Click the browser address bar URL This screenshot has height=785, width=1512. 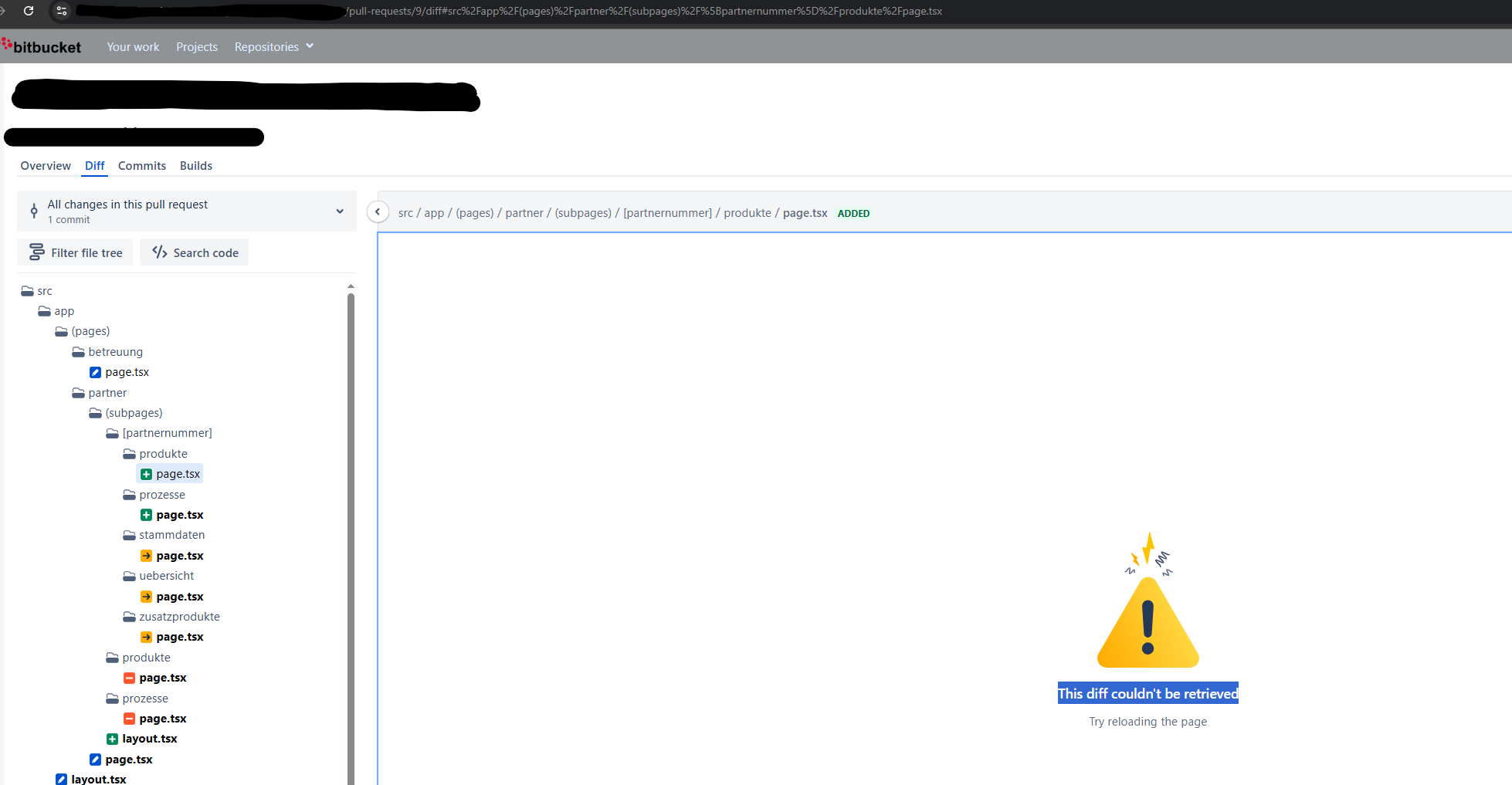point(644,11)
